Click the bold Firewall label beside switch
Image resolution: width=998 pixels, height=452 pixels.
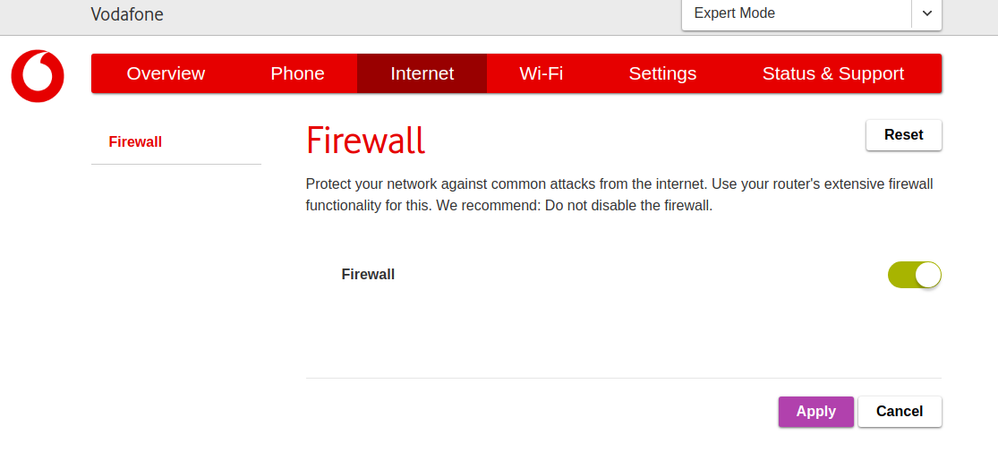coord(368,274)
